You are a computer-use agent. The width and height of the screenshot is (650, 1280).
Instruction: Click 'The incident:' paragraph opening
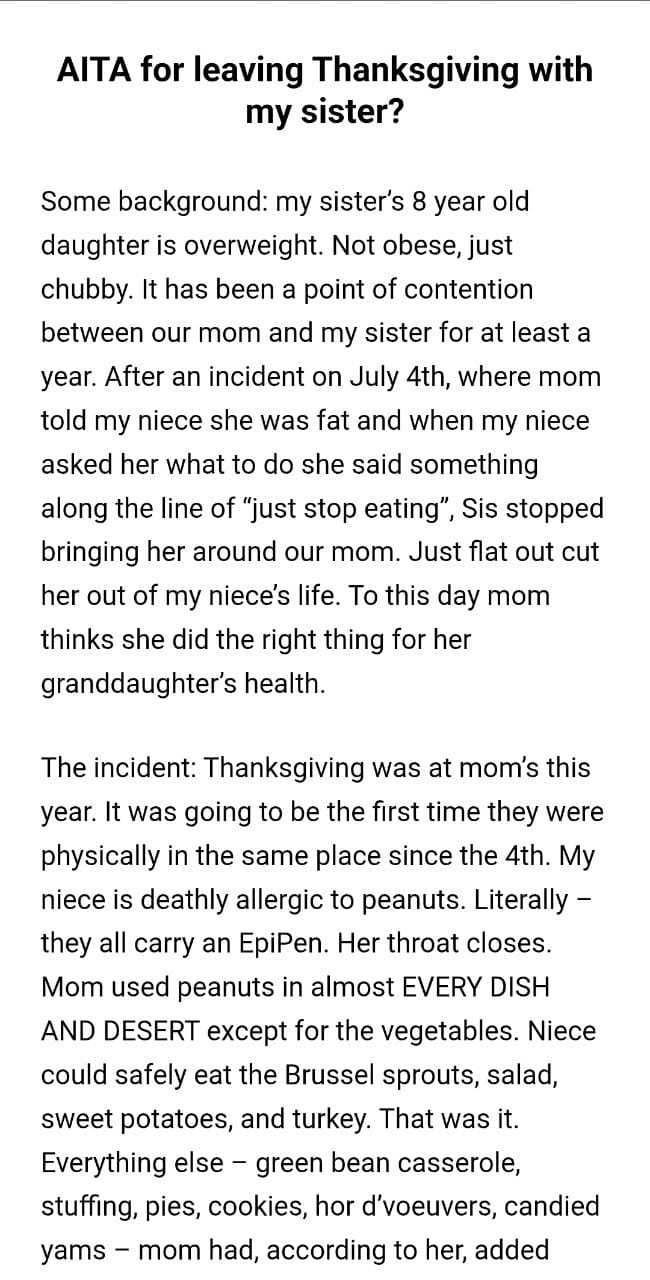click(119, 768)
